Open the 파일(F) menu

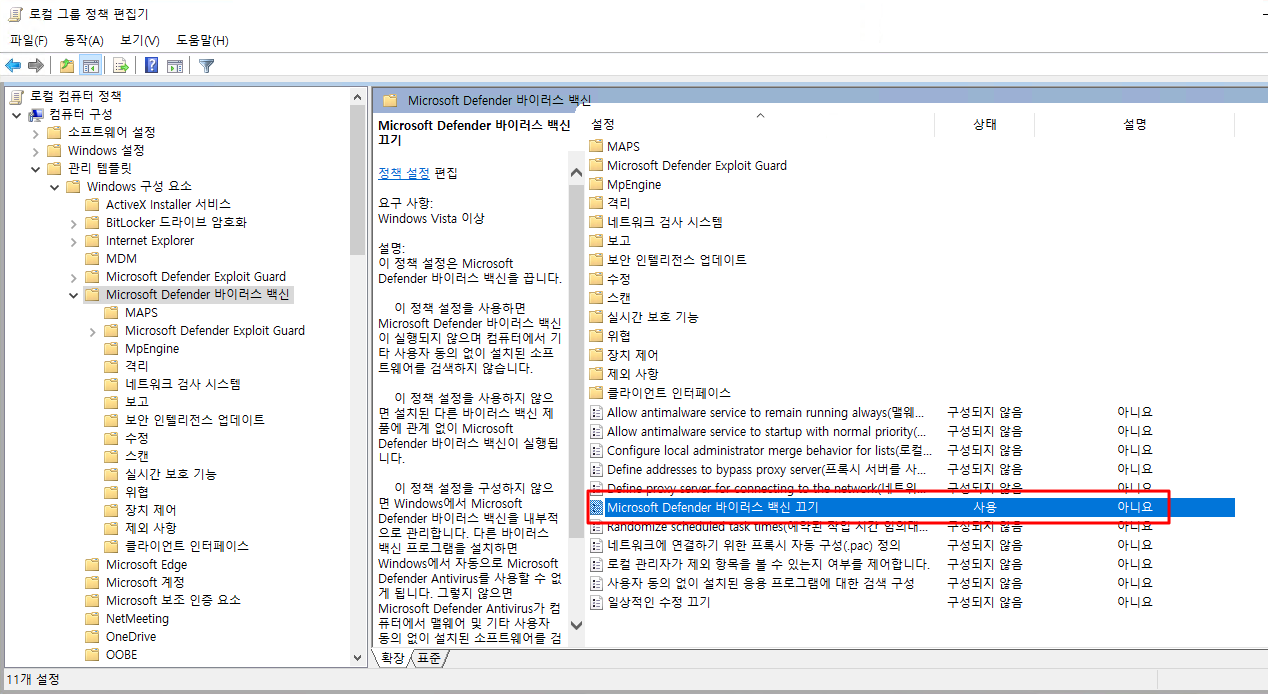29,40
